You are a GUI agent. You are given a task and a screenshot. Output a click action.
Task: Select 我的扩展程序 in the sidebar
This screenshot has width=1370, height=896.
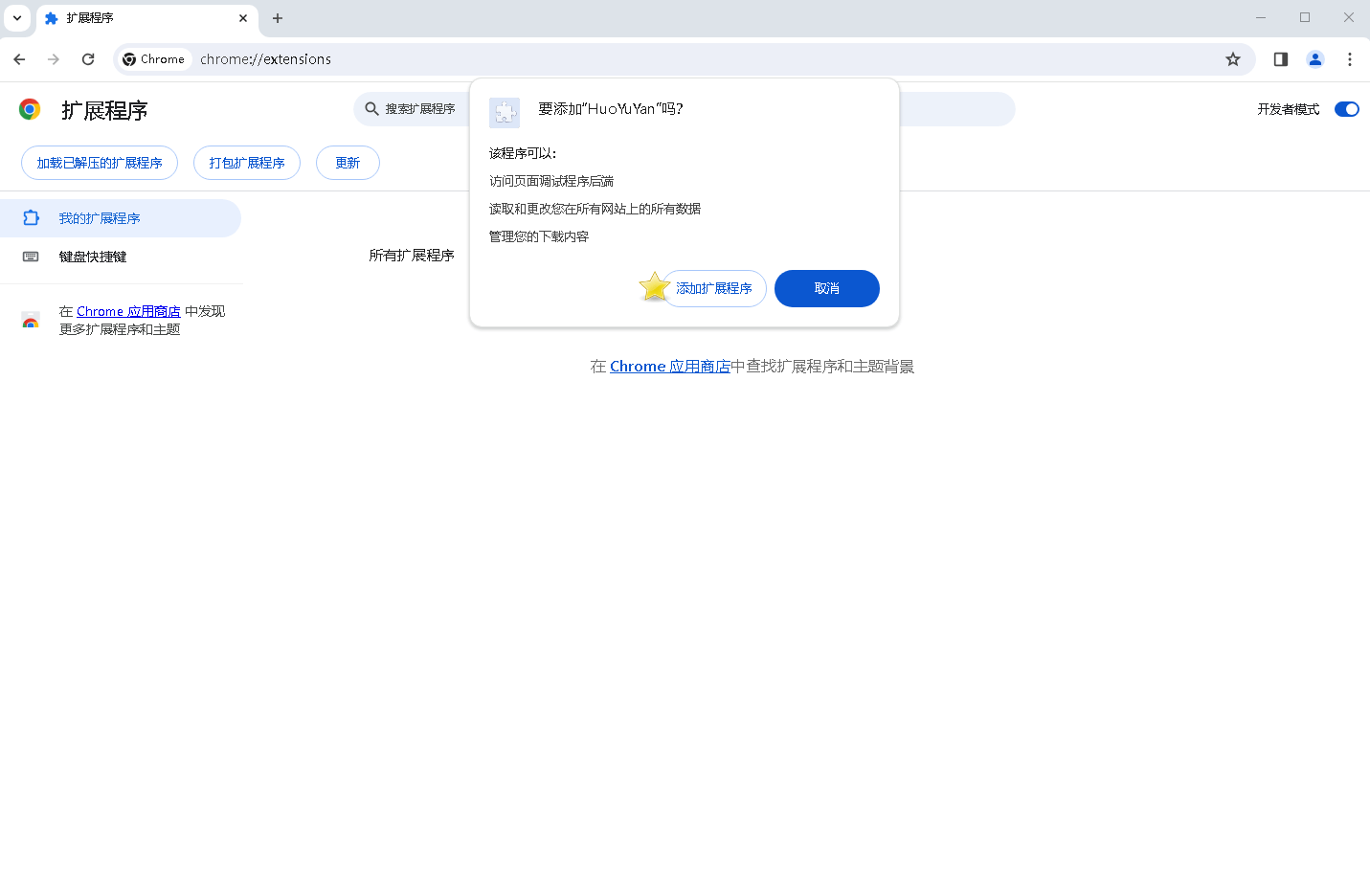(x=121, y=218)
